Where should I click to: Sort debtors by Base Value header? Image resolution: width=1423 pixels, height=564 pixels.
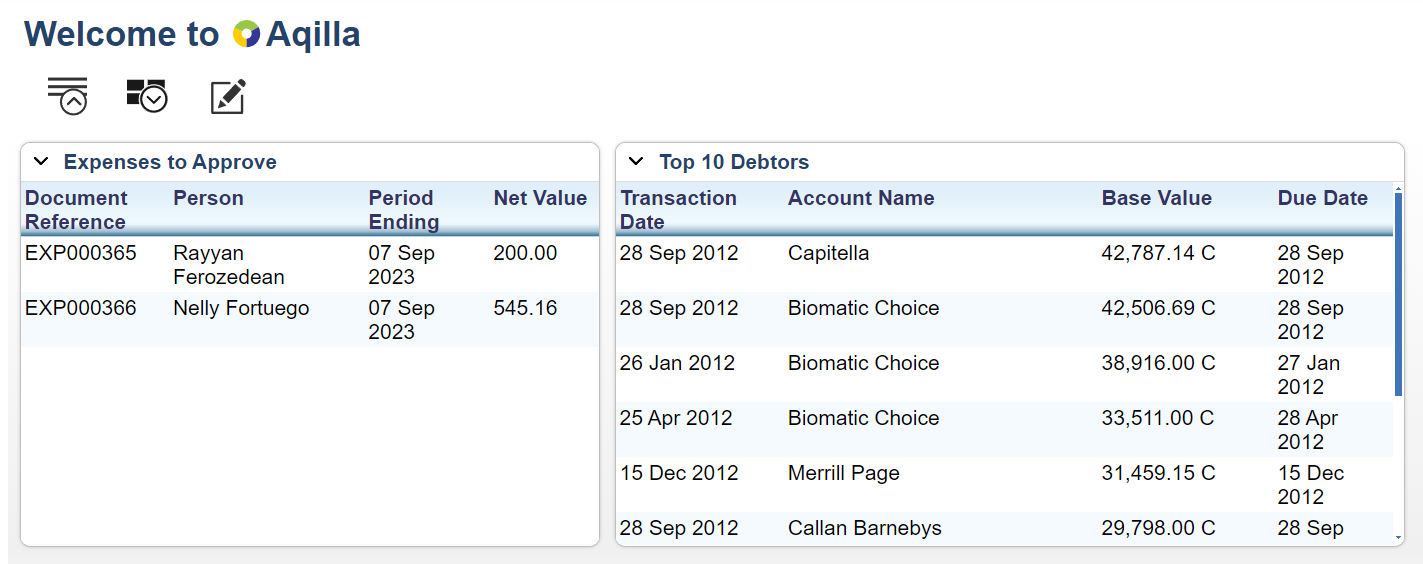1156,198
